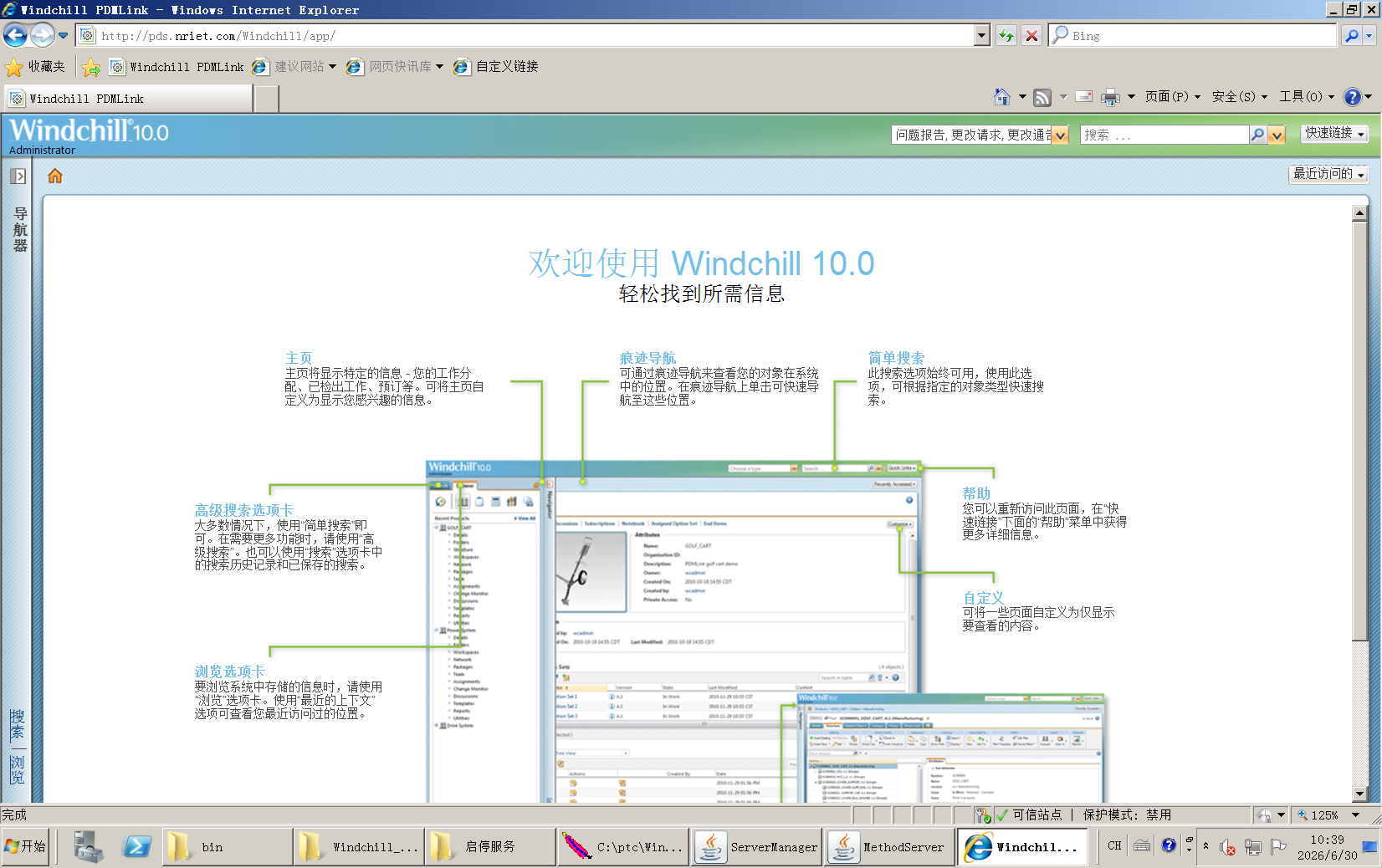1382x868 pixels.
Task: Show hidden tray icons arrow
Action: [x=1205, y=846]
